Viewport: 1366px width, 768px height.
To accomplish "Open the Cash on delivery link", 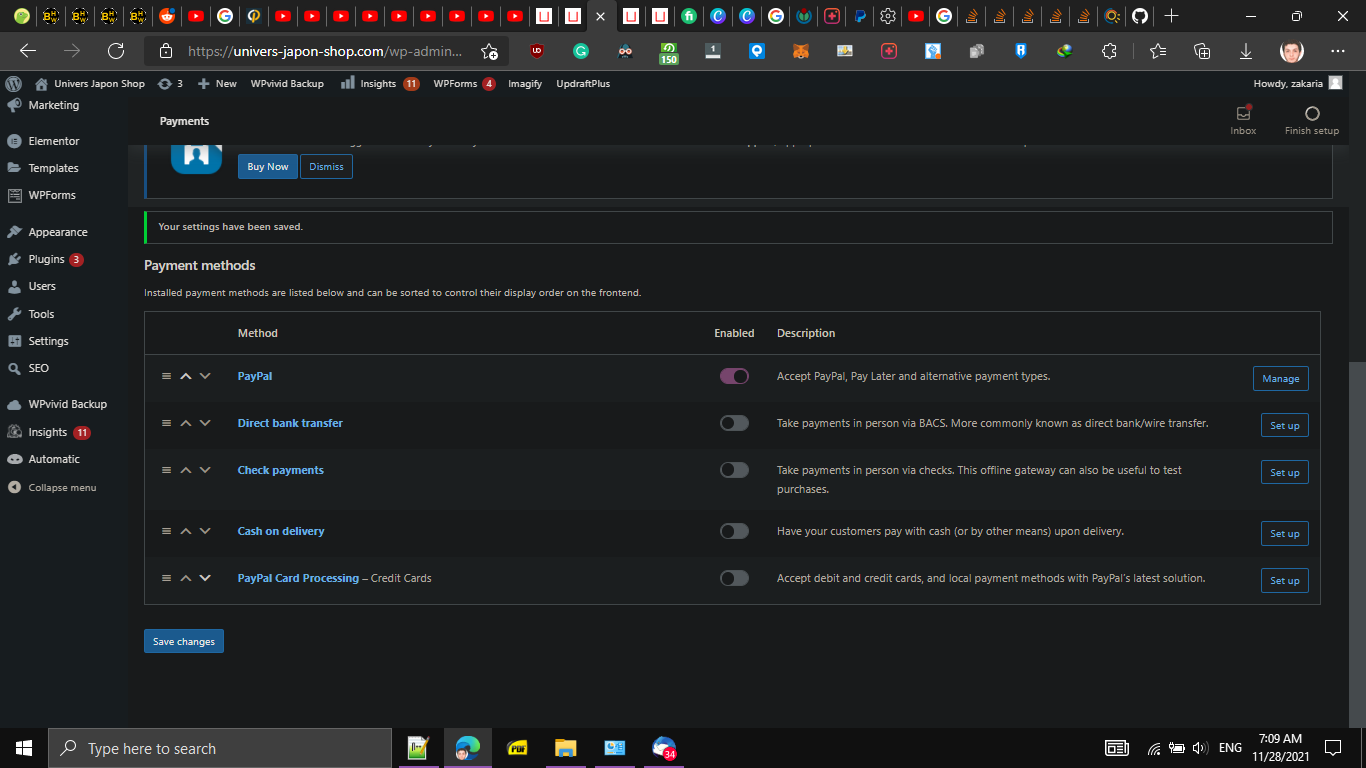I will [x=281, y=531].
